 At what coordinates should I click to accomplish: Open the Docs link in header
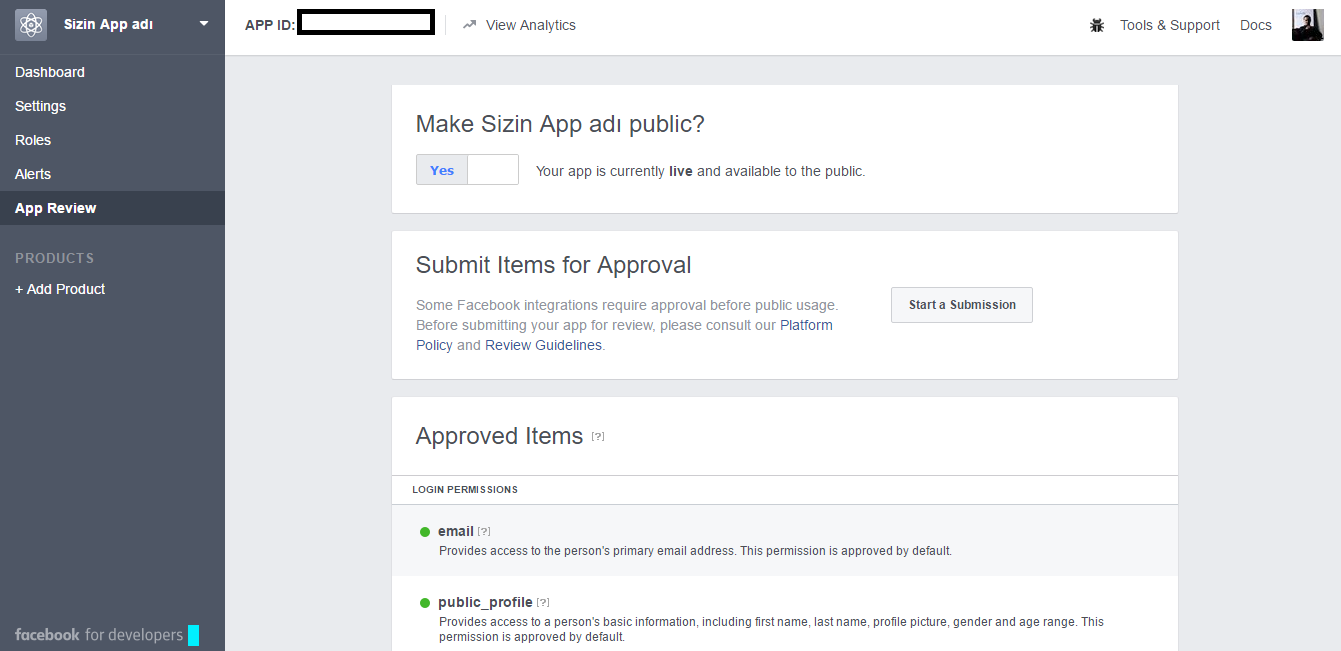pyautogui.click(x=1255, y=25)
